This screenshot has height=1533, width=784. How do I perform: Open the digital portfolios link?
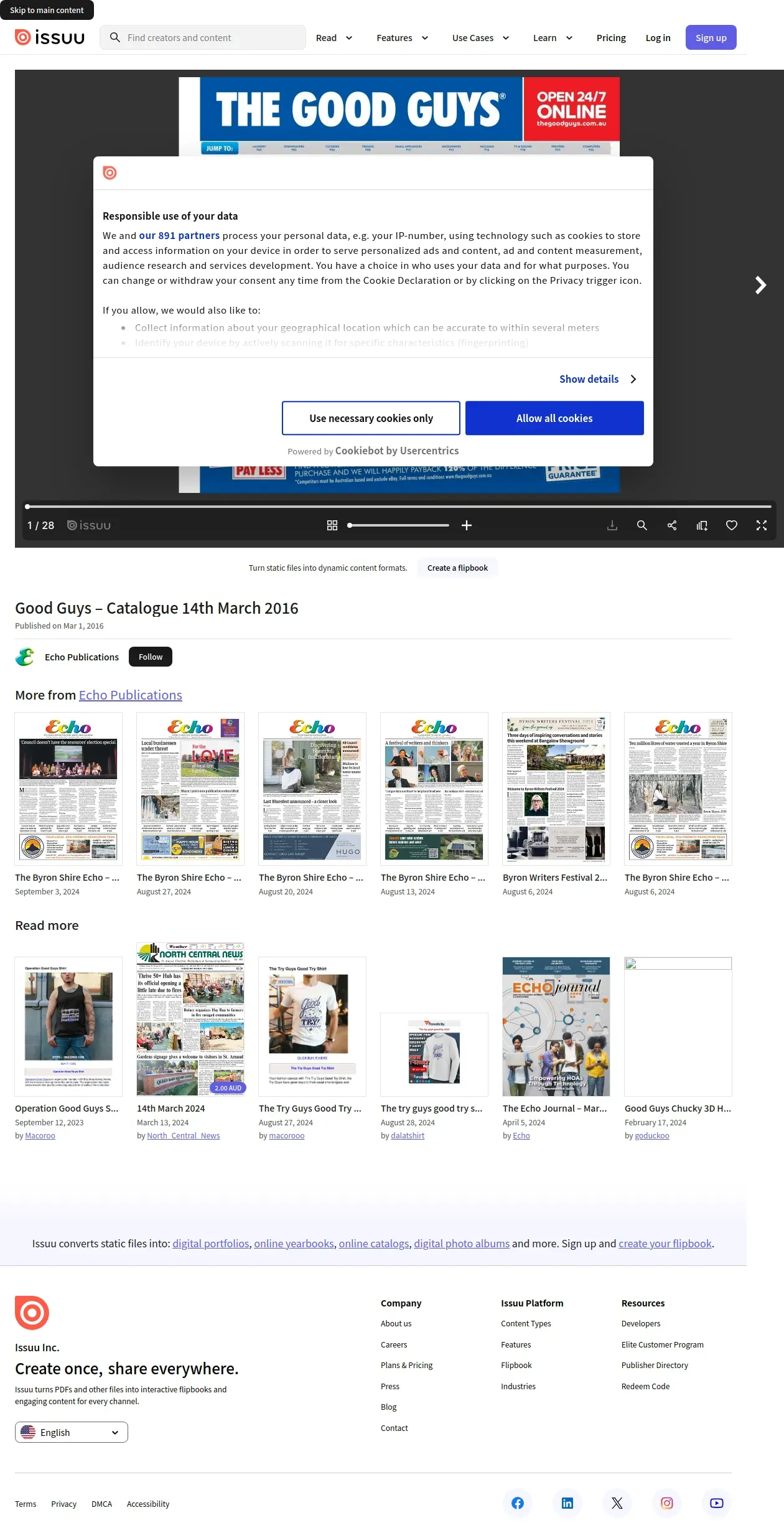pos(211,1243)
